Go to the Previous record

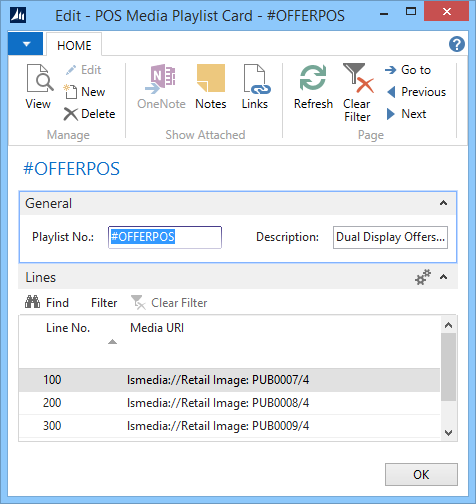click(416, 92)
